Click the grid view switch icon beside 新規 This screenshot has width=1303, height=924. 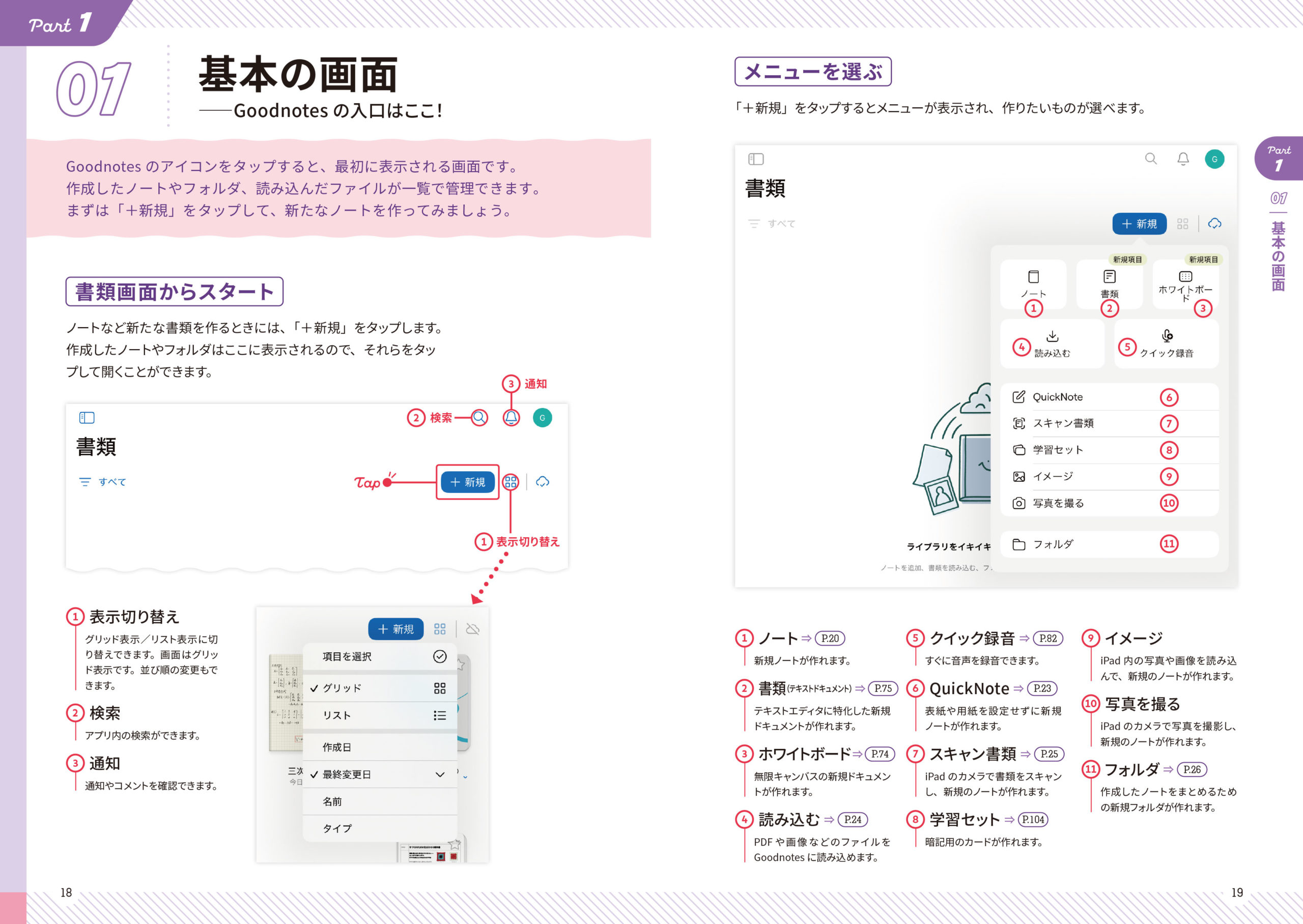click(511, 482)
